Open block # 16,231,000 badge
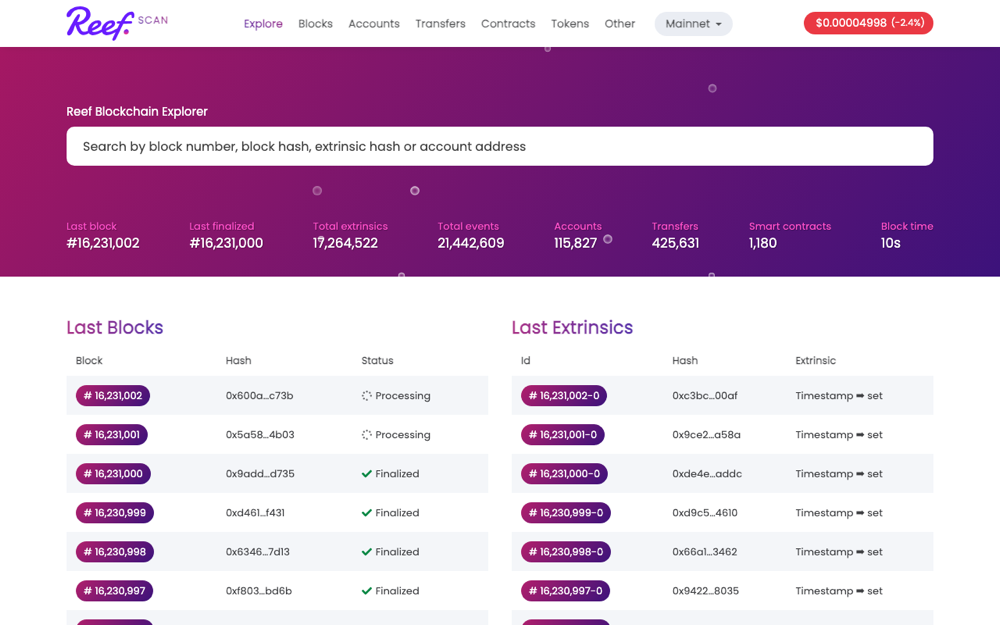Screen dimensions: 1000x625 (113, 473)
